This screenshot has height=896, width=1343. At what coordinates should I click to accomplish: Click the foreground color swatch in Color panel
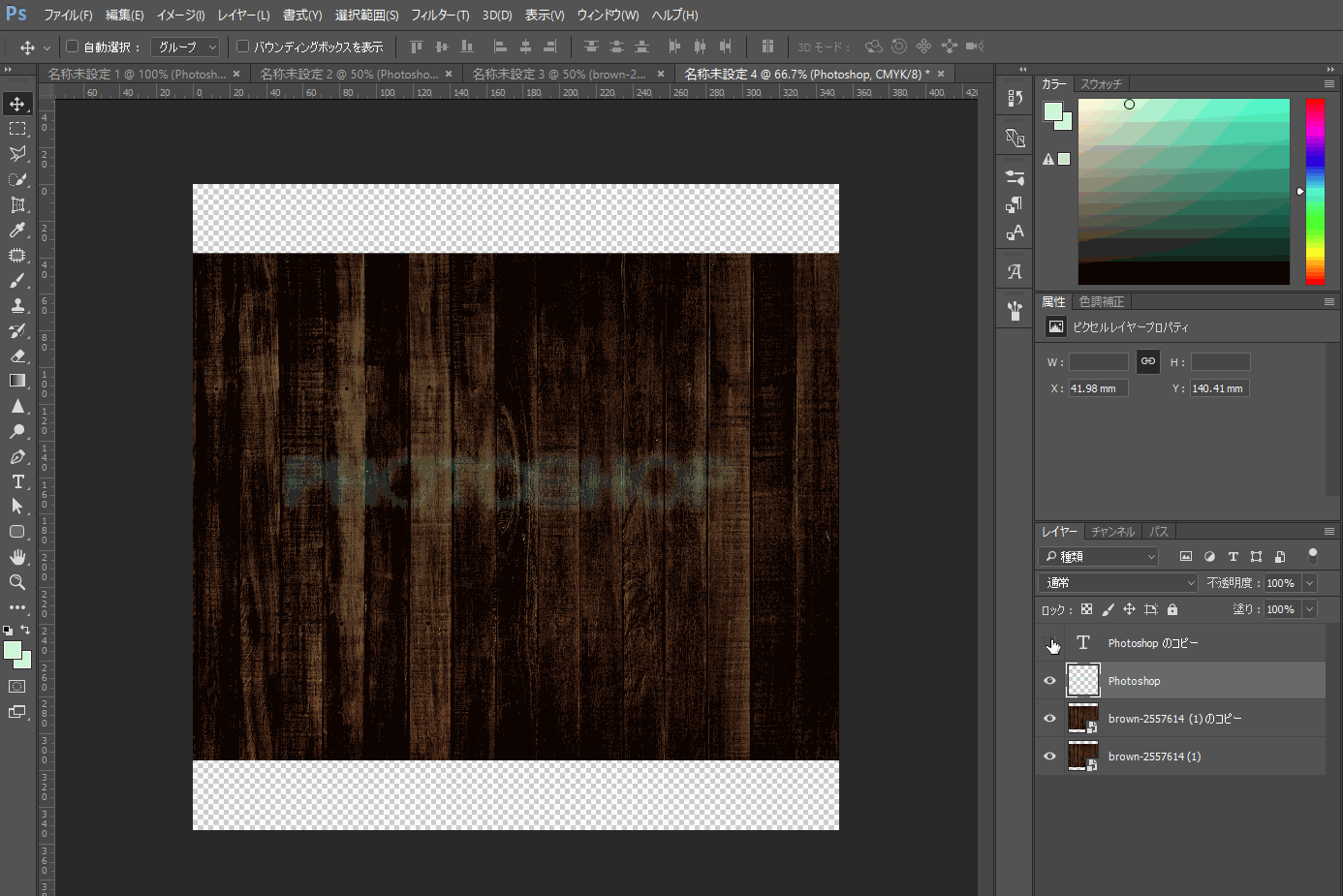[1053, 112]
